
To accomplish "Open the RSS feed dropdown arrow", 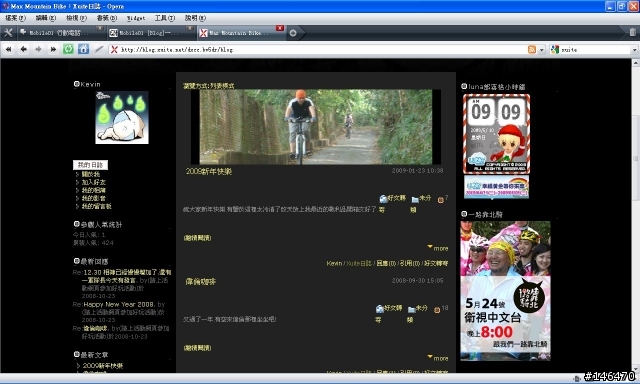I will click(x=542, y=50).
